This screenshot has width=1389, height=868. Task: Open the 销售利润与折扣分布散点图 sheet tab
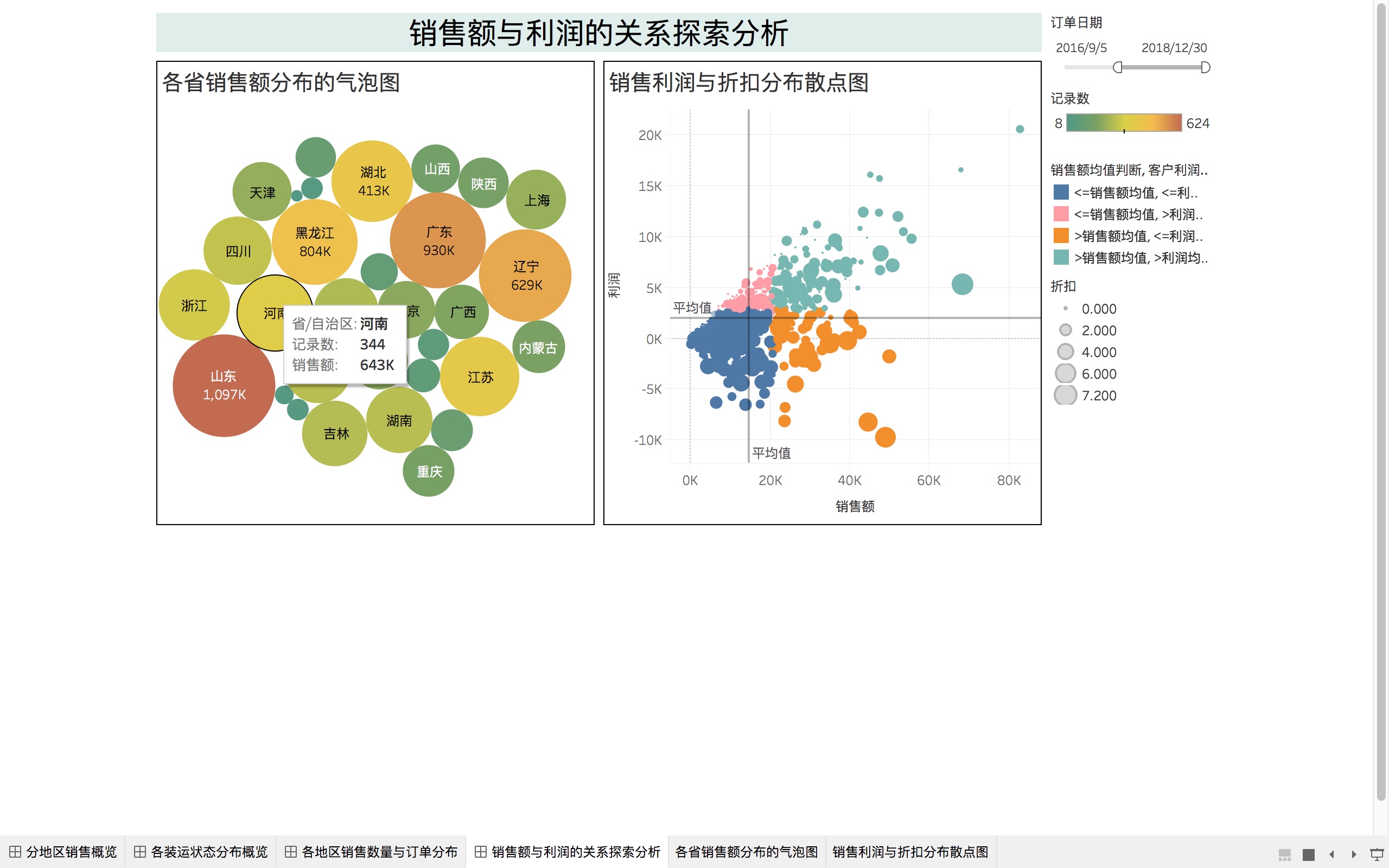click(910, 852)
